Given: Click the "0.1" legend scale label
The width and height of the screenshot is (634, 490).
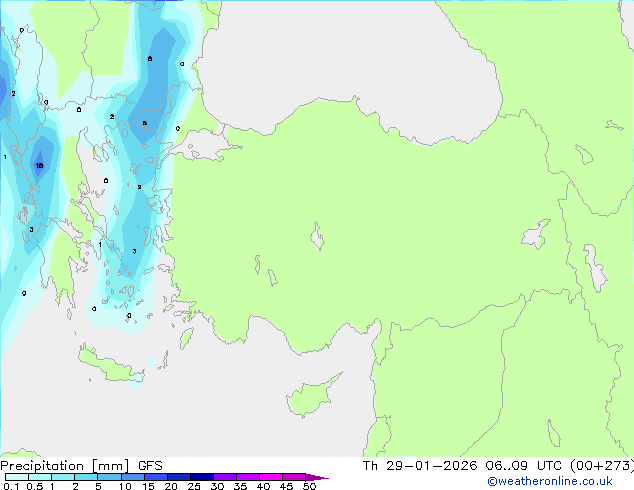Looking at the screenshot, I should click(x=11, y=486).
